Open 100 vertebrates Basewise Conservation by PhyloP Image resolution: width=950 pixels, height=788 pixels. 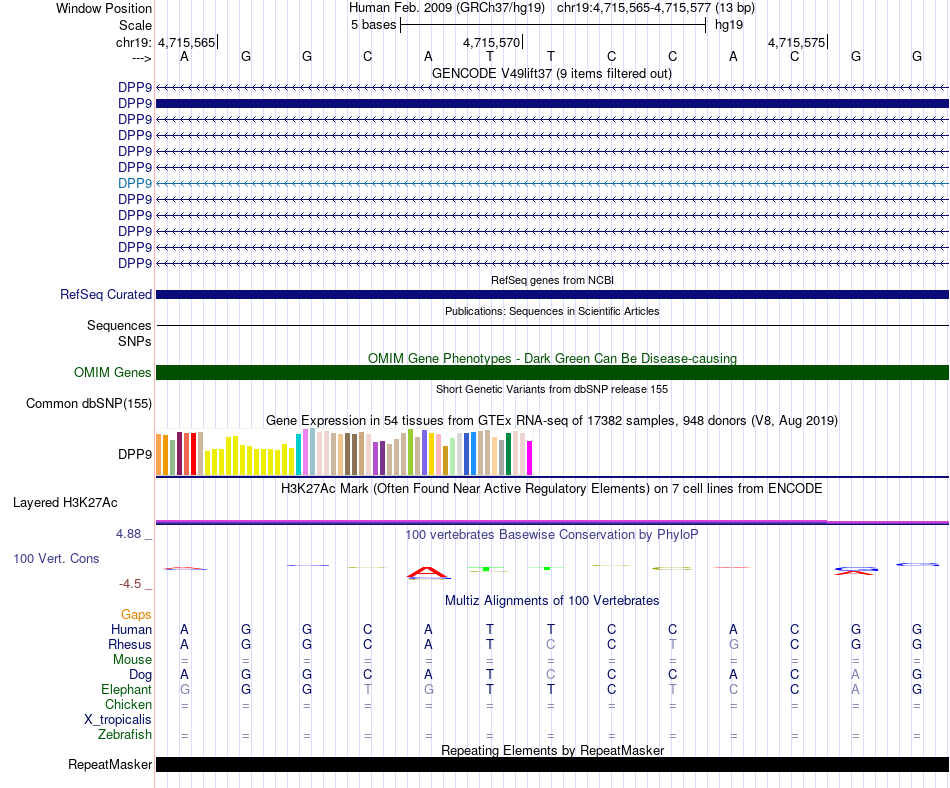[x=551, y=534]
